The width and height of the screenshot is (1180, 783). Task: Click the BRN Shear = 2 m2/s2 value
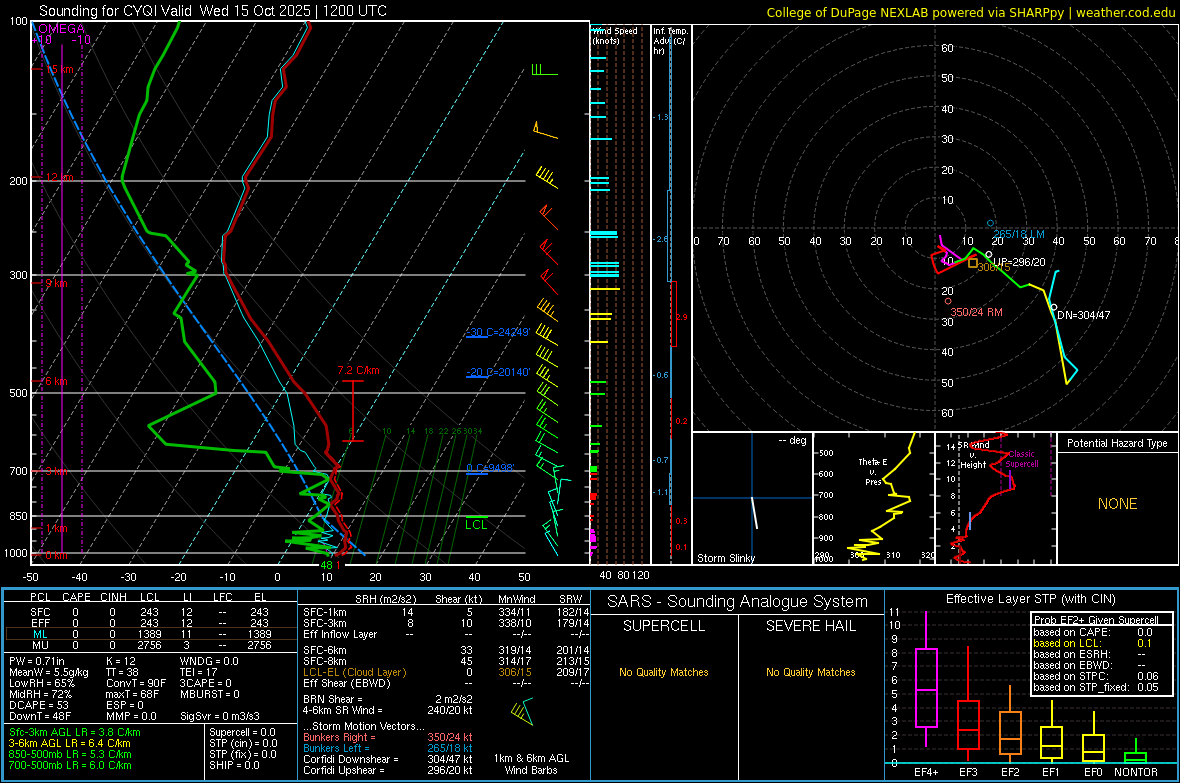pyautogui.click(x=388, y=699)
